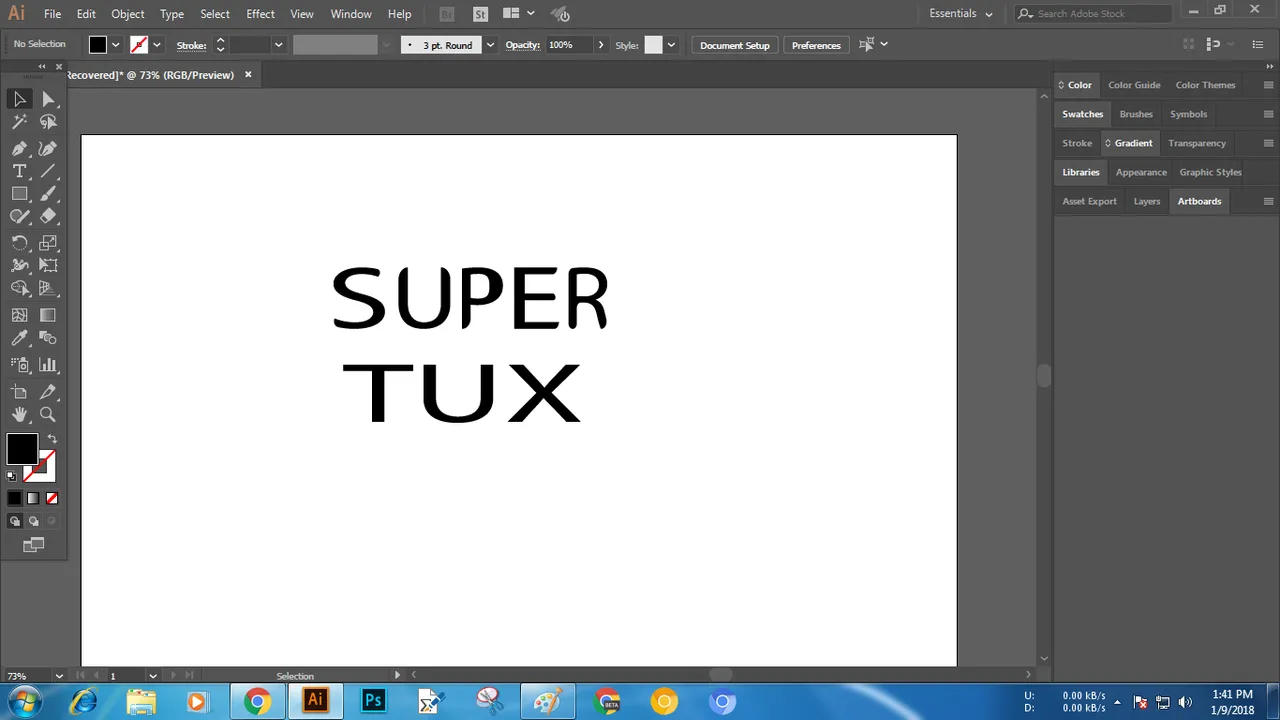Enable Draw Behind mode
1280x720 pixels.
33,521
